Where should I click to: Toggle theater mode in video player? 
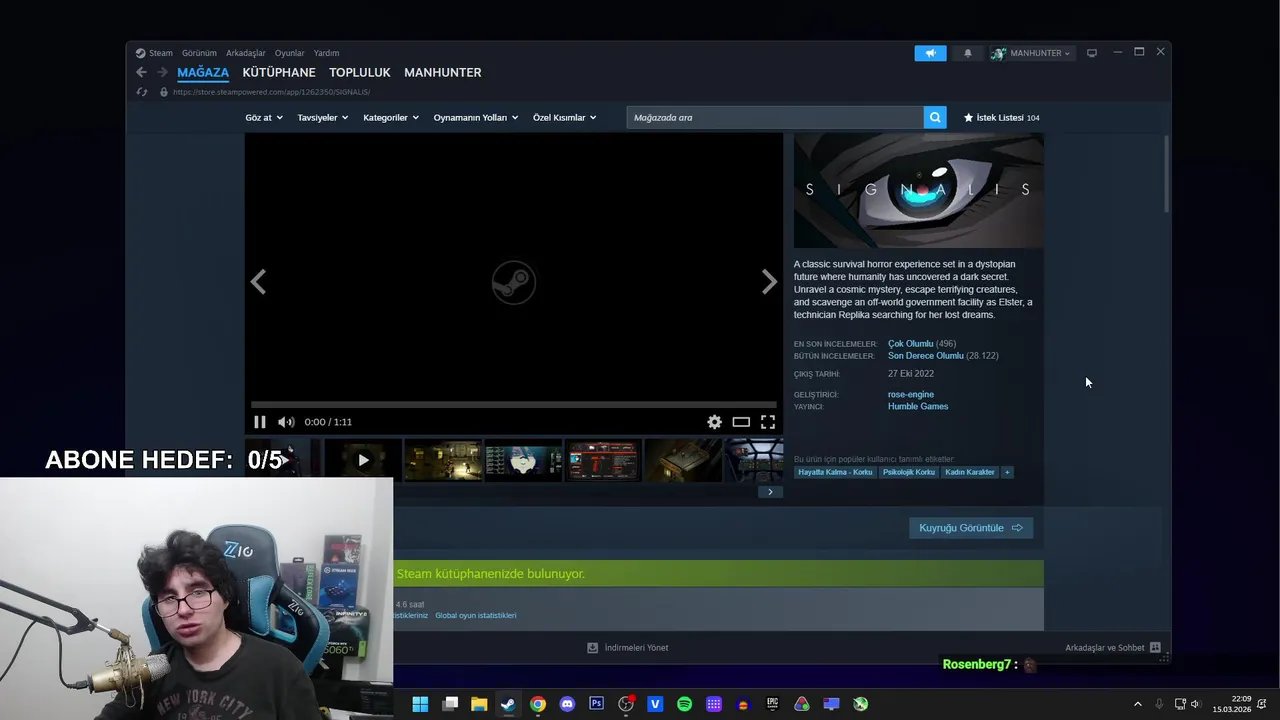(741, 422)
